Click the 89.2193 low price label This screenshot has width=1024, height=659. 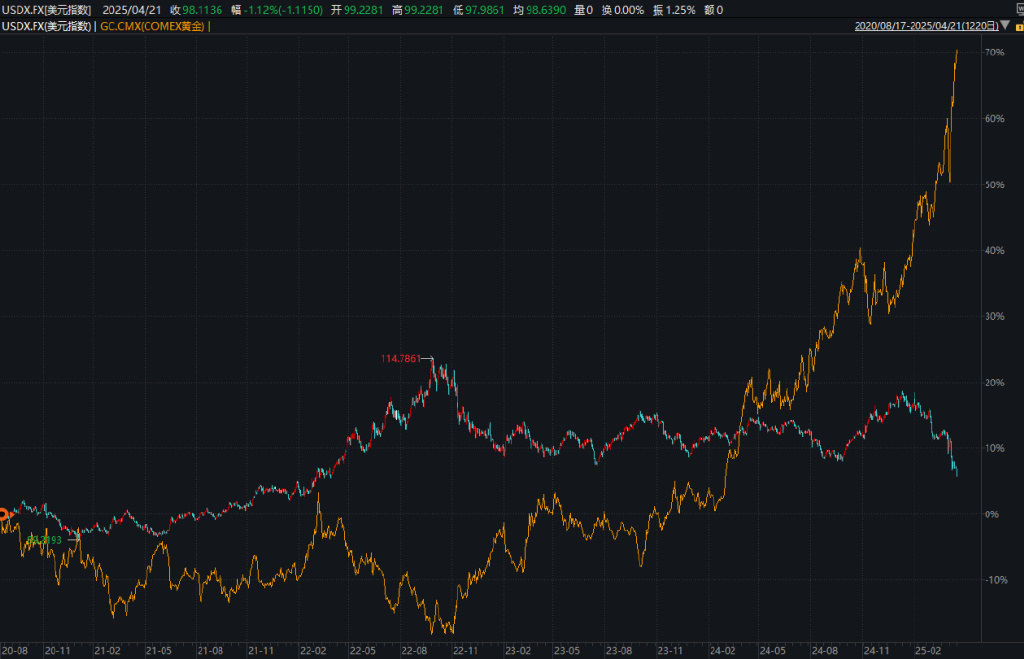[x=44, y=539]
